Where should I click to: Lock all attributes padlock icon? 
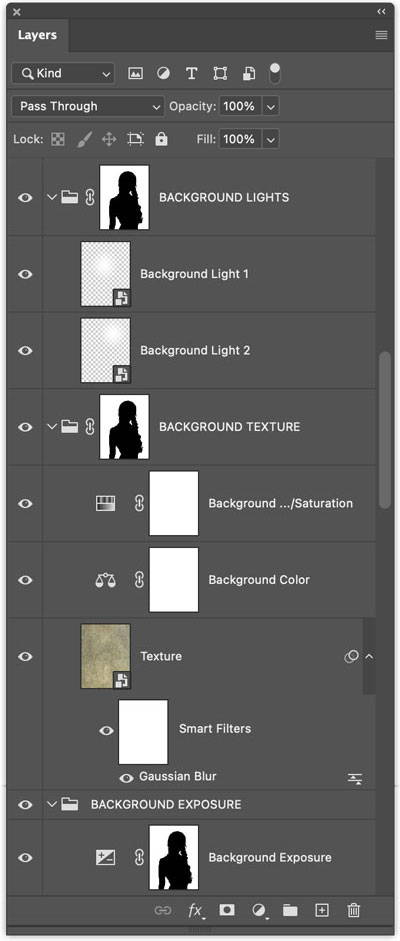(161, 139)
